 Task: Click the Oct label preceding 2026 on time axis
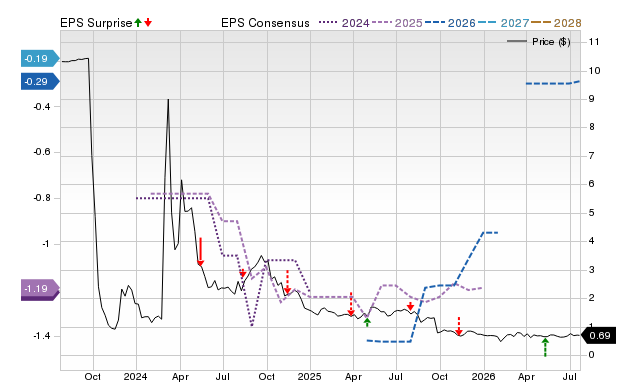click(440, 376)
